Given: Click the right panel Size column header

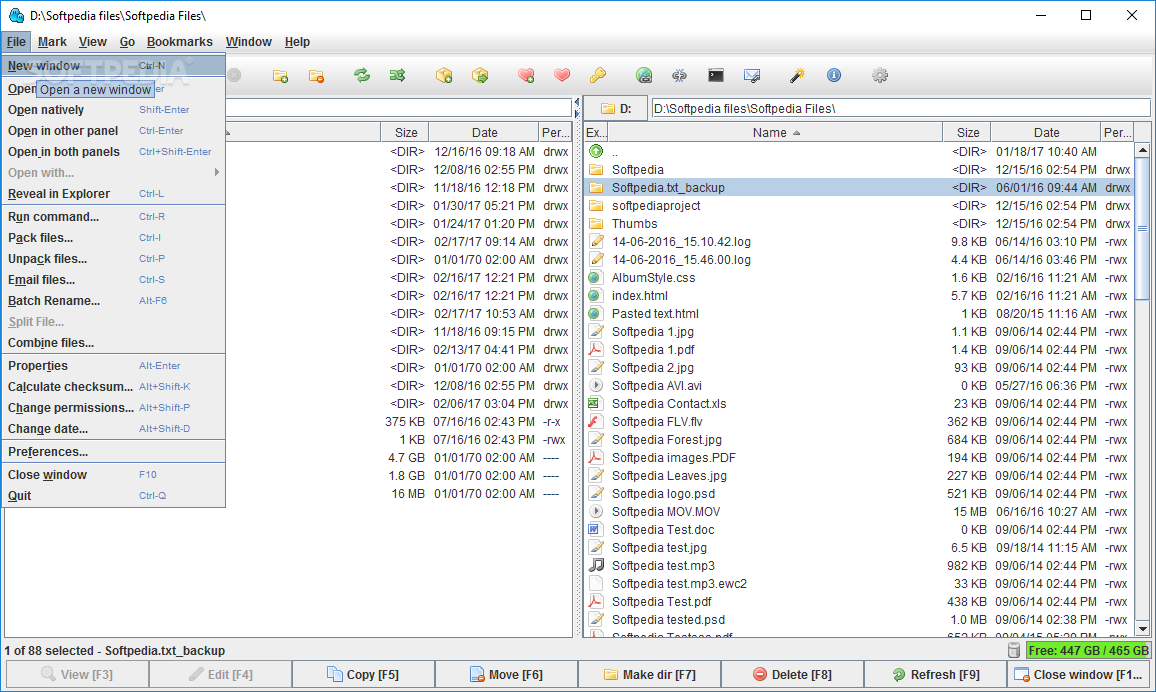Looking at the screenshot, I should click(x=967, y=133).
